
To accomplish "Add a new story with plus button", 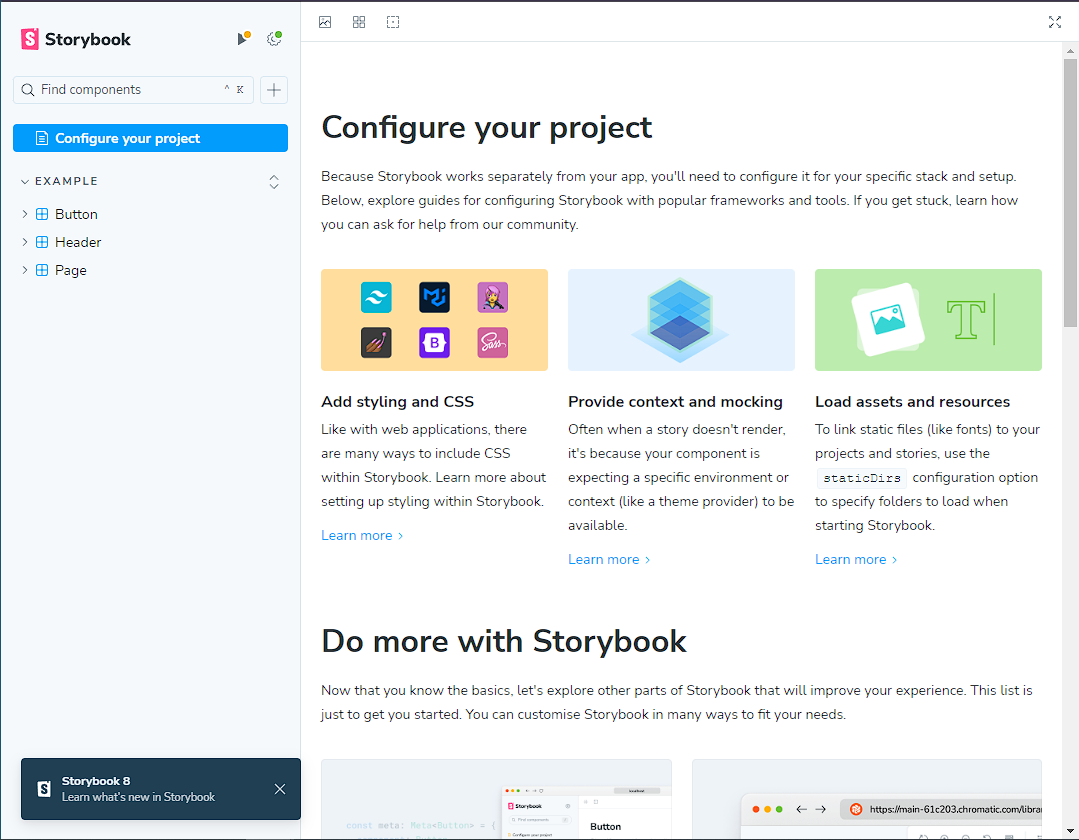I will coord(274,90).
